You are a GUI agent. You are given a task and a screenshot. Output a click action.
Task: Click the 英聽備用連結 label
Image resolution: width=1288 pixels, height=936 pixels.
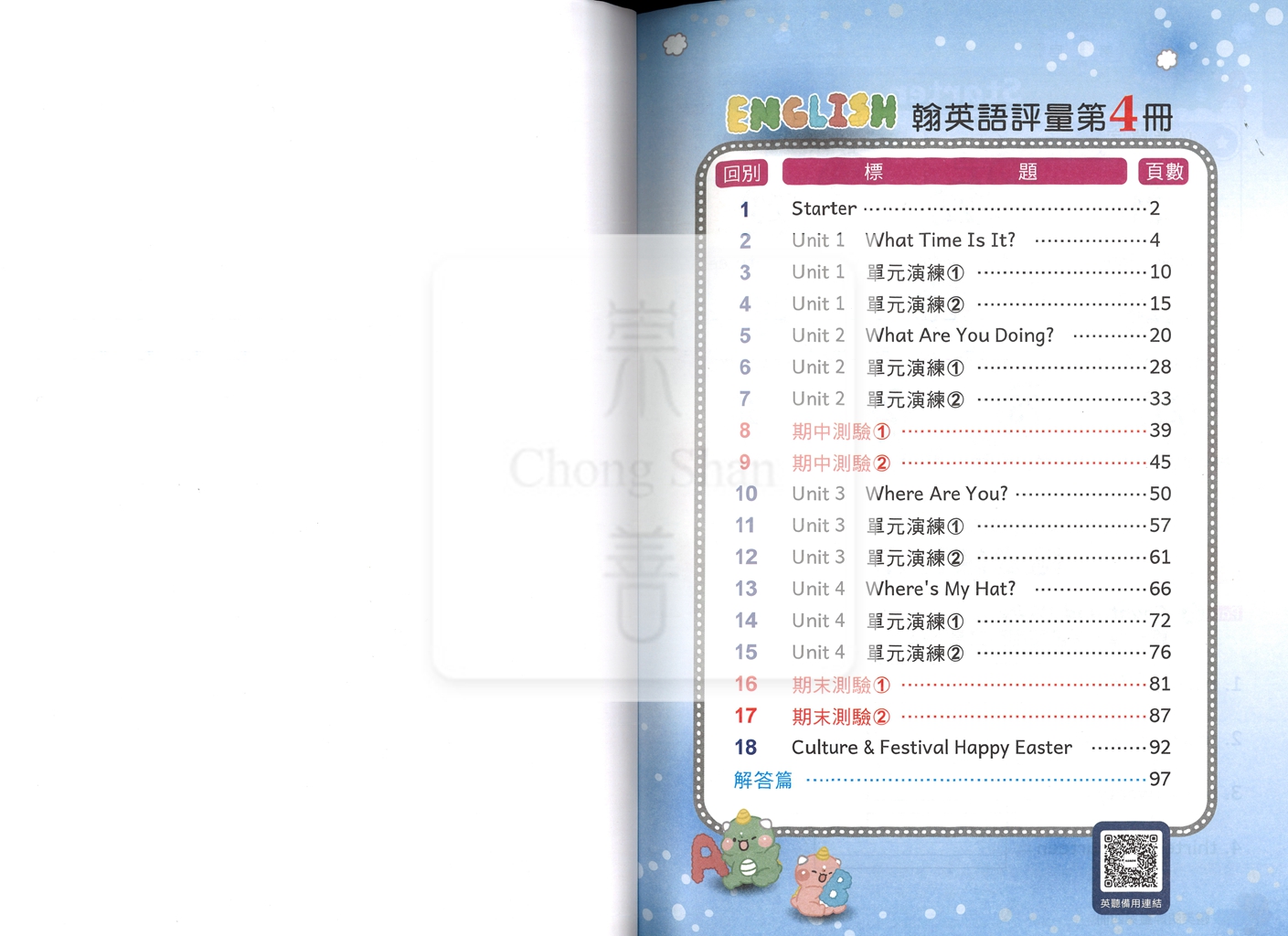tap(1131, 903)
